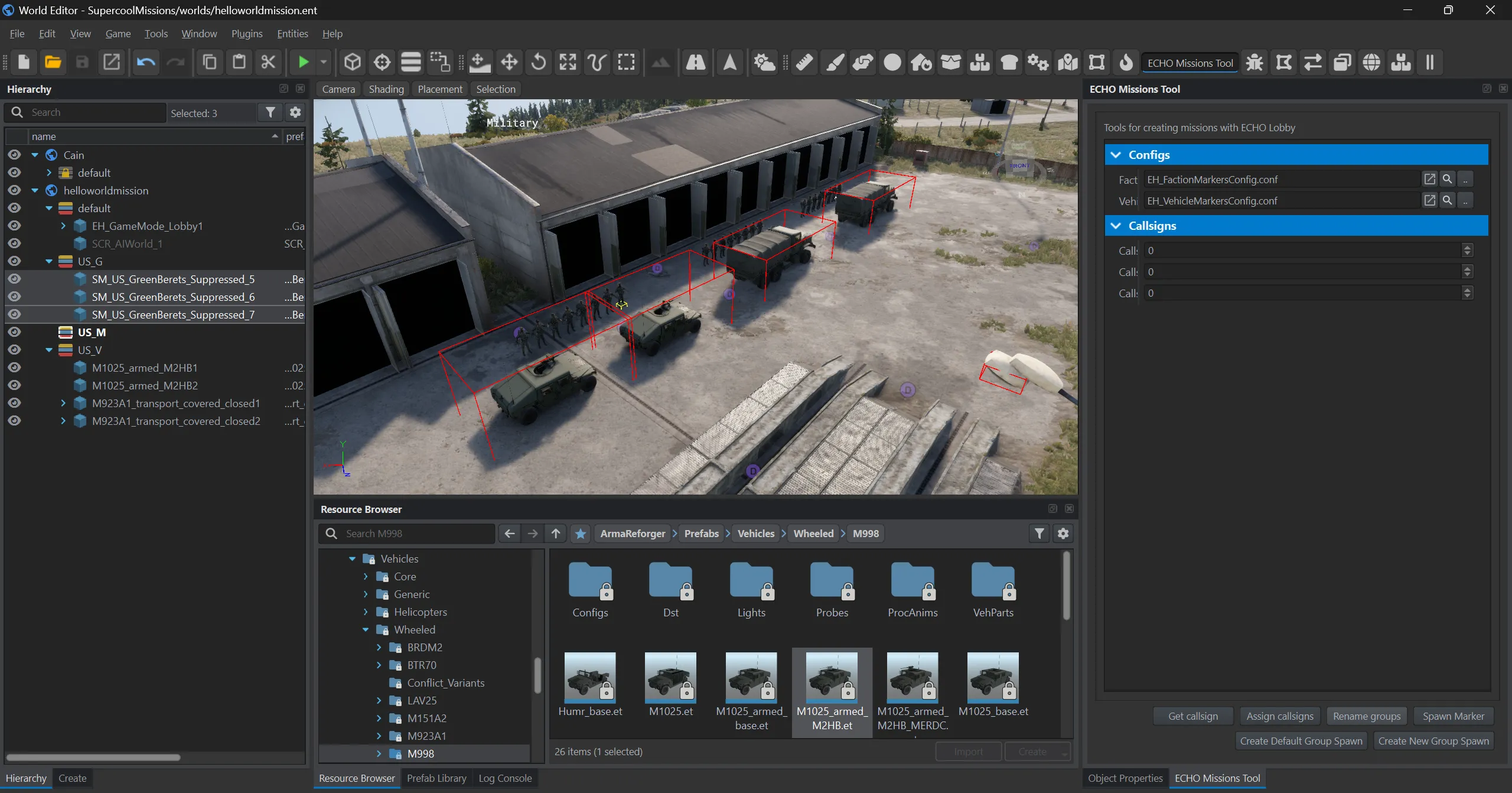The height and width of the screenshot is (793, 1512).
Task: Toggle visibility of M923A1_transport_covered_closed2
Action: [14, 421]
